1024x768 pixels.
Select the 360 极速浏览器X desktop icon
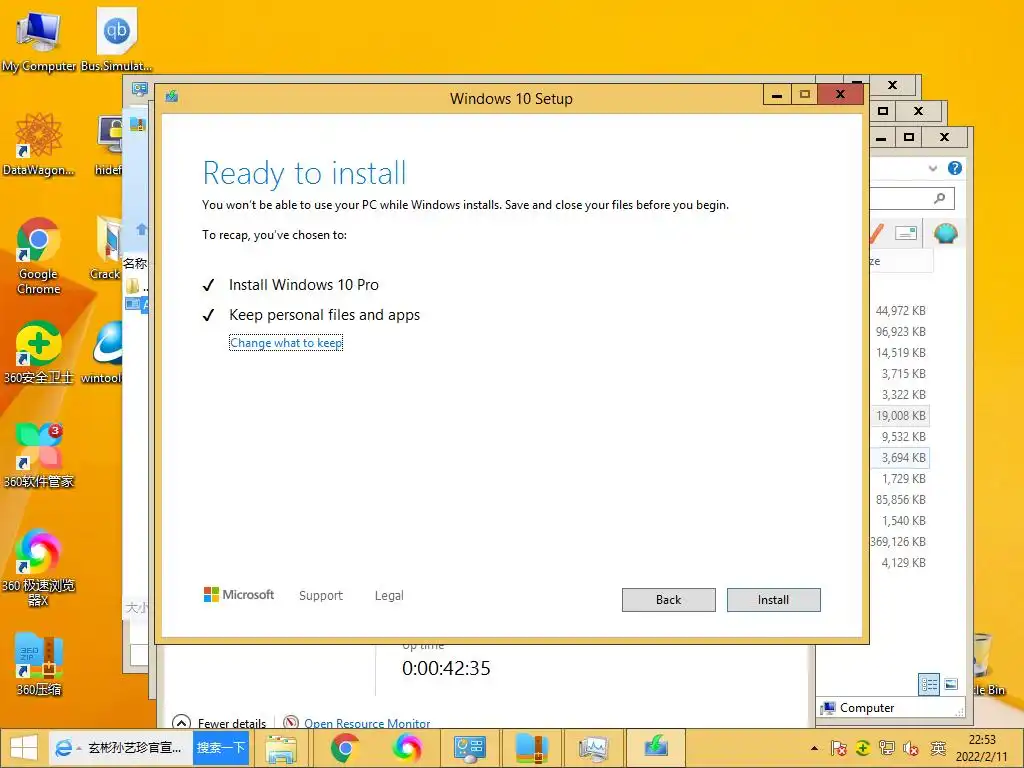[x=39, y=567]
